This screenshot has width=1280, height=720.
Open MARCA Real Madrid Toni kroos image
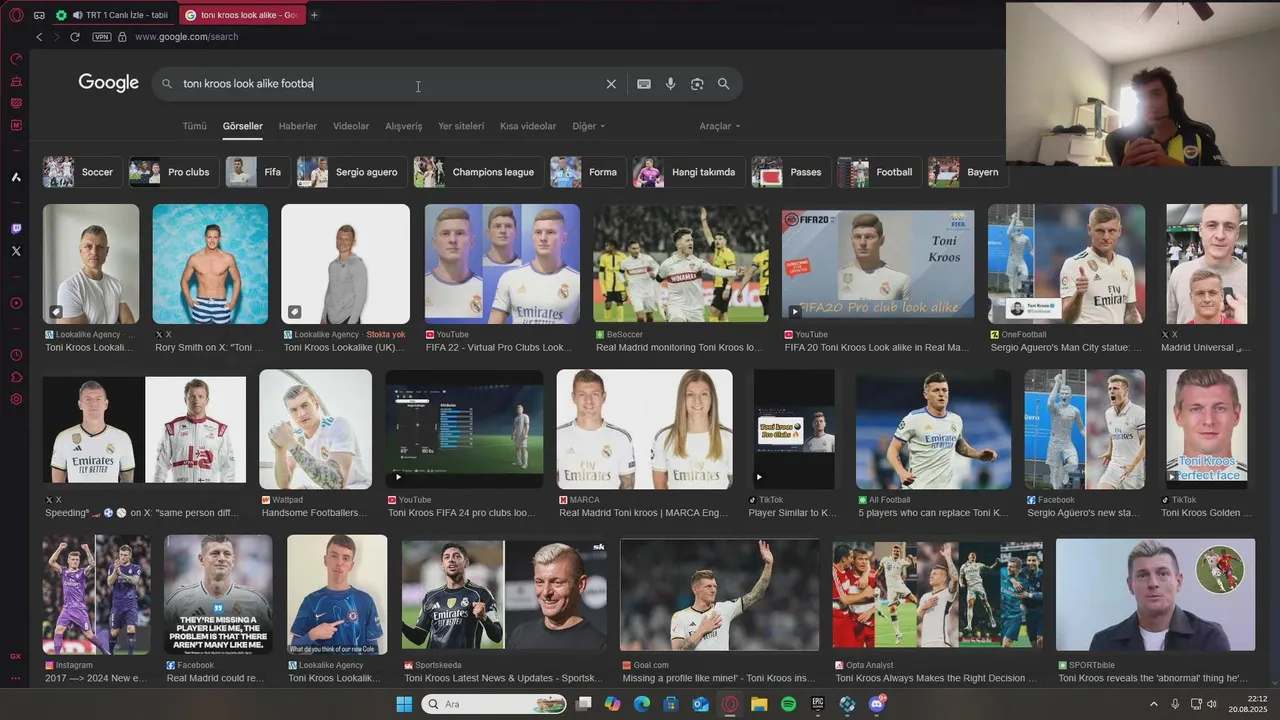click(x=645, y=429)
